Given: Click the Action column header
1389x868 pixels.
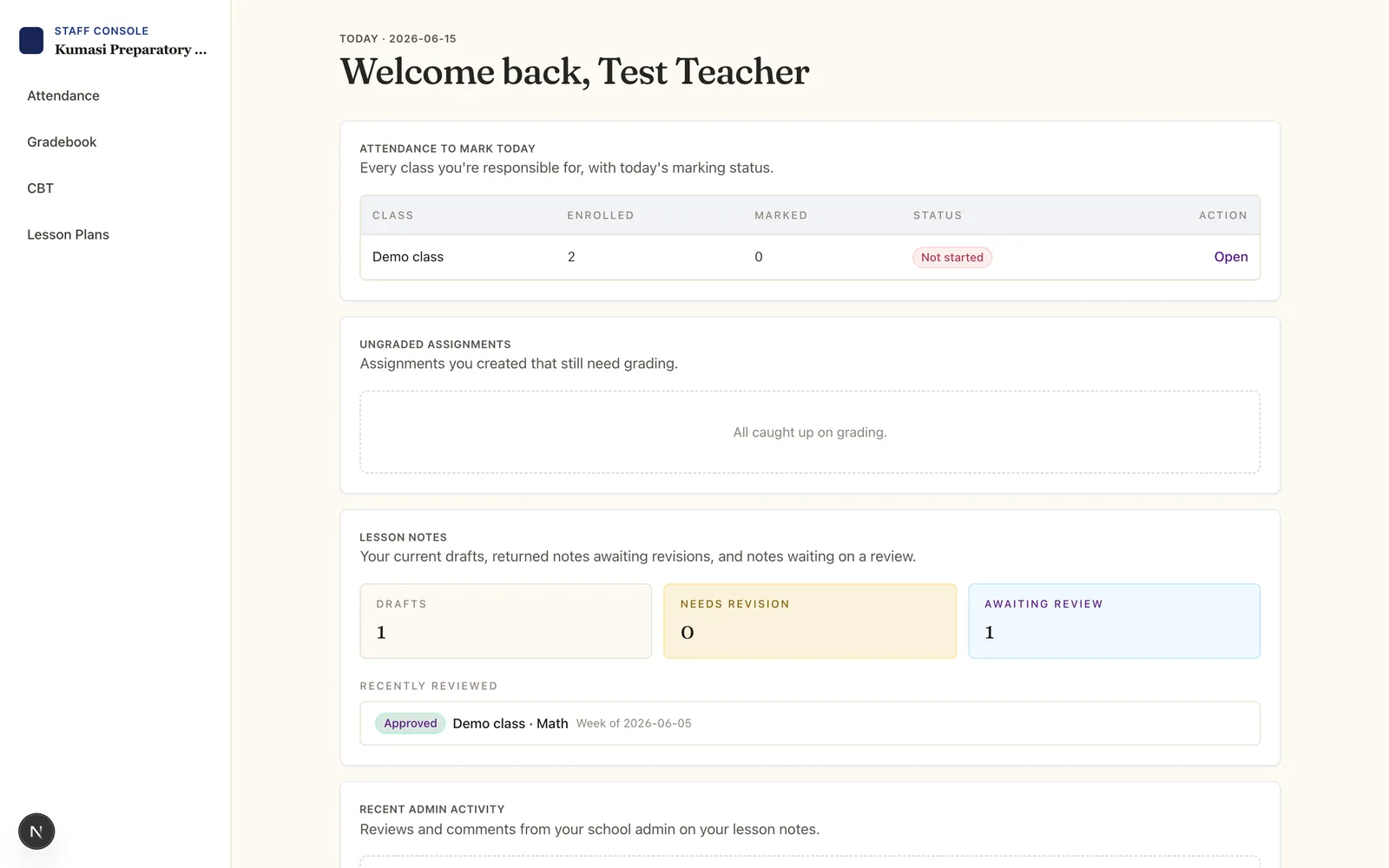Looking at the screenshot, I should (1223, 215).
